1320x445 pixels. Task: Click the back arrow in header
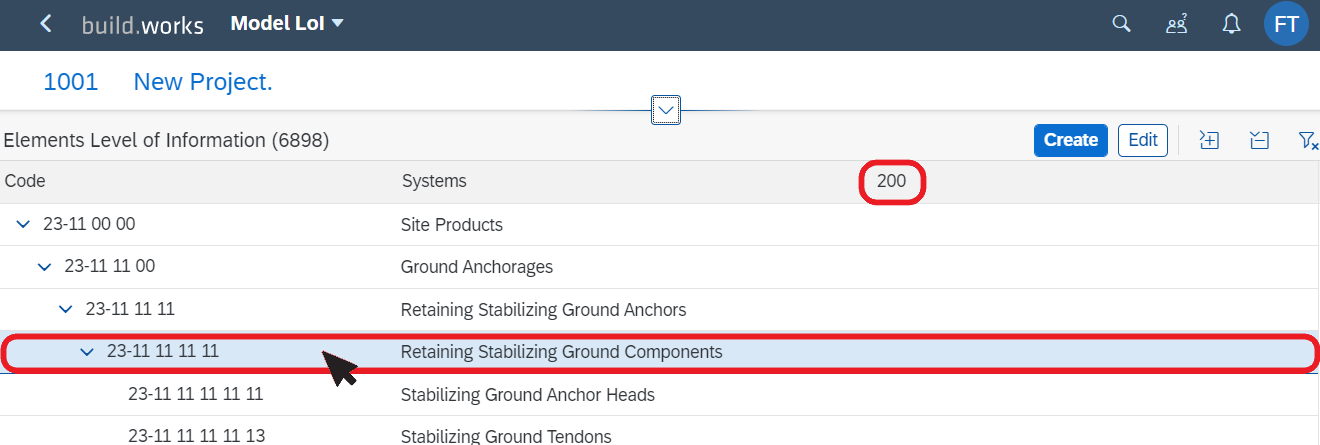tap(46, 24)
